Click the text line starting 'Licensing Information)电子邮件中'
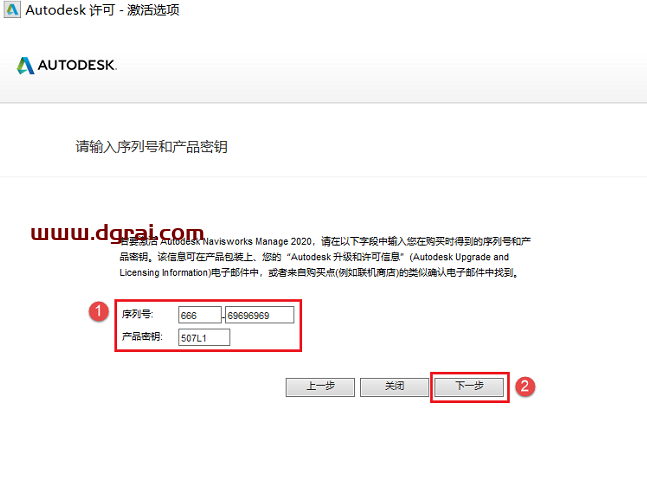Viewport: 647px width, 480px height. click(319, 273)
